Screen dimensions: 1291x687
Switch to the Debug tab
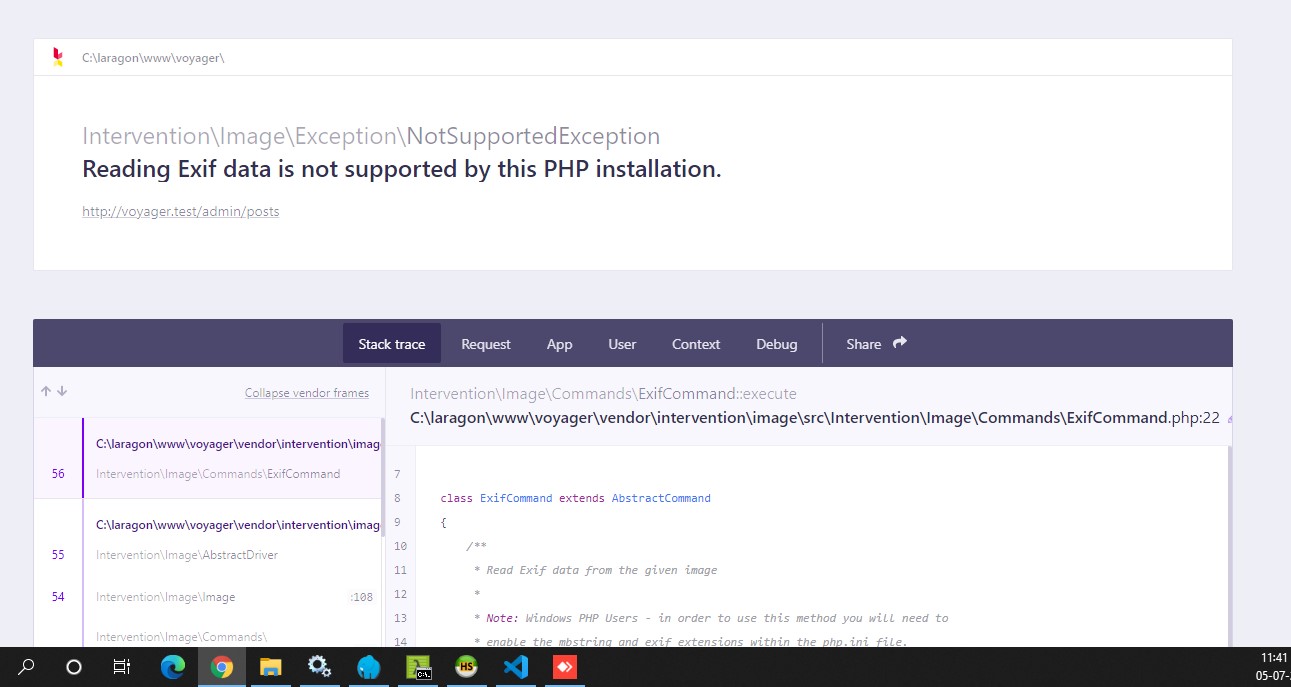pos(777,344)
